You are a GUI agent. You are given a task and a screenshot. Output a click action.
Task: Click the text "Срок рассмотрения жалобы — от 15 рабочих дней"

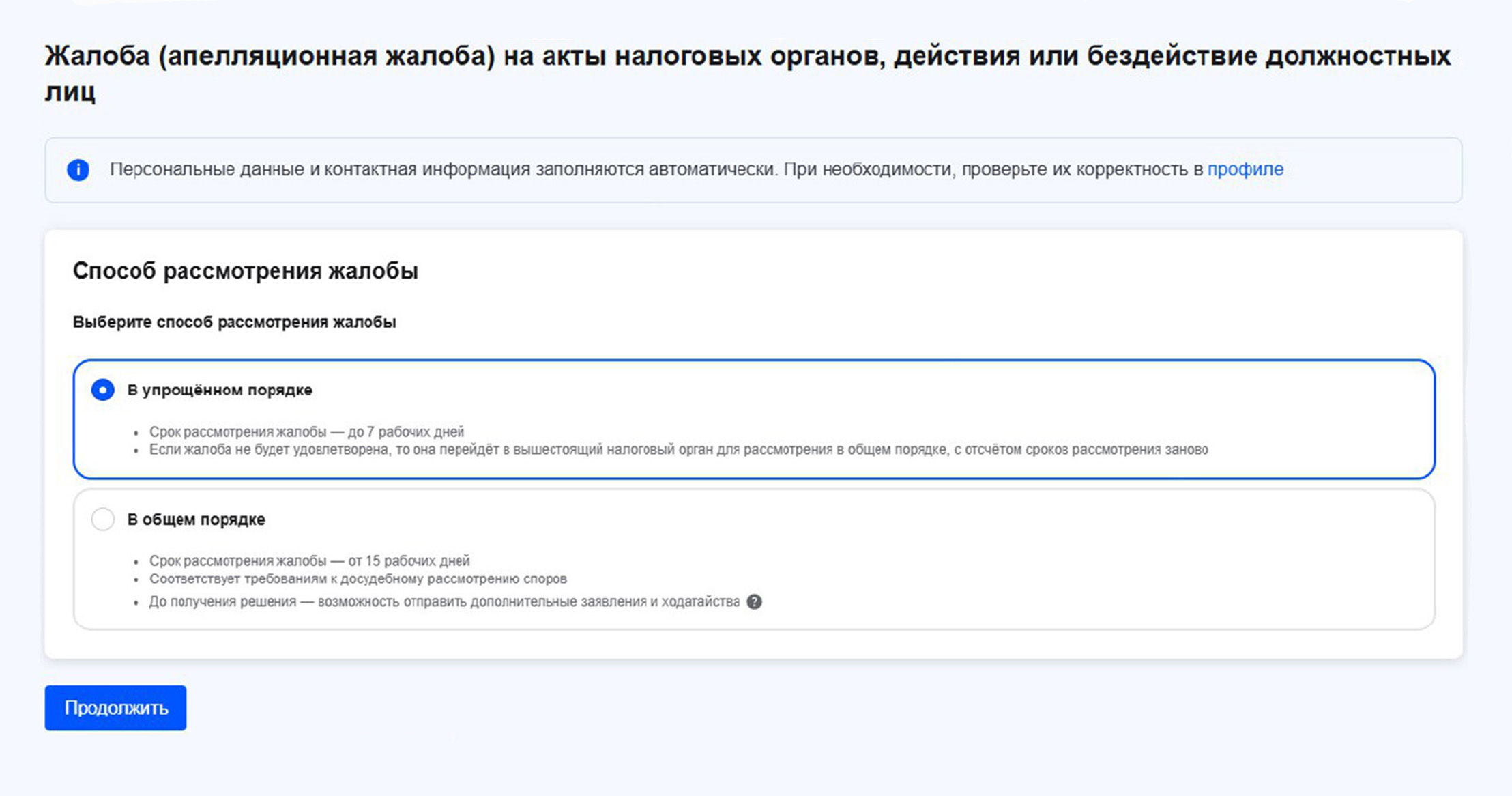coord(309,560)
